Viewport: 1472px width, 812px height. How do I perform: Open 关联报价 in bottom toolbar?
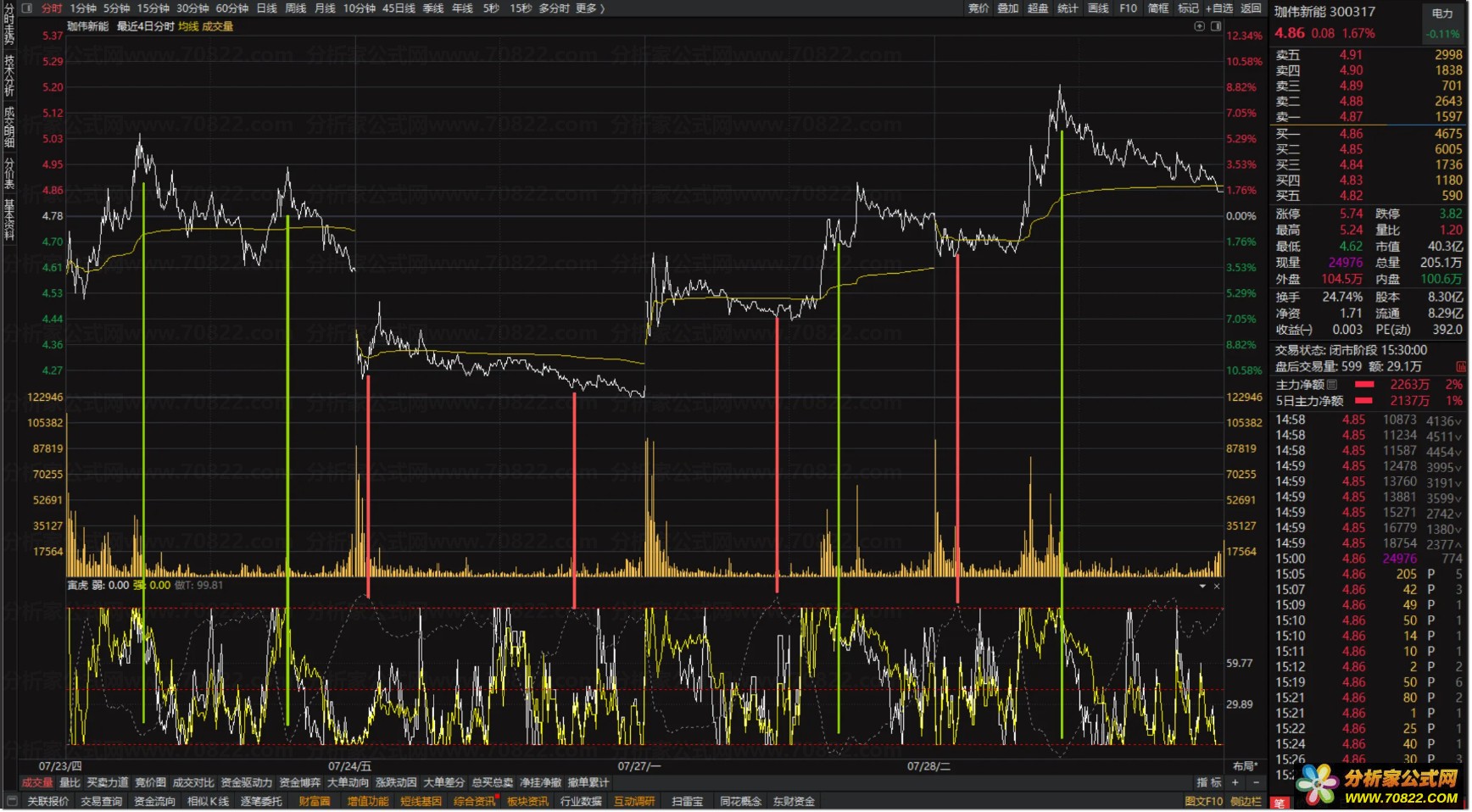point(48,801)
